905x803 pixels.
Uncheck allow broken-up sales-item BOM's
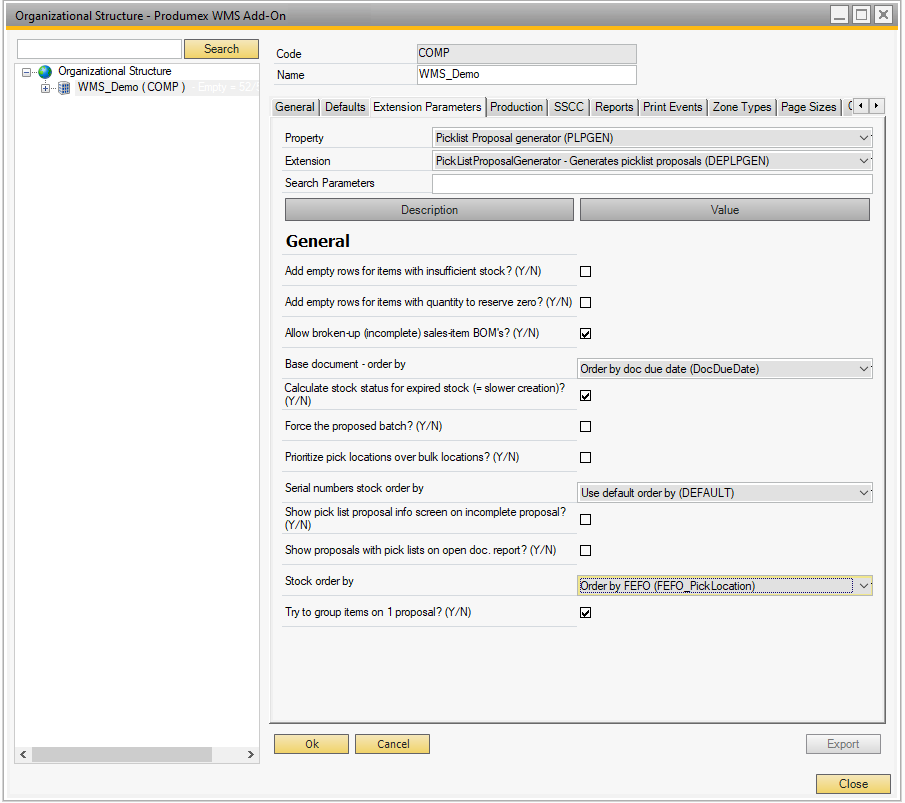point(586,333)
